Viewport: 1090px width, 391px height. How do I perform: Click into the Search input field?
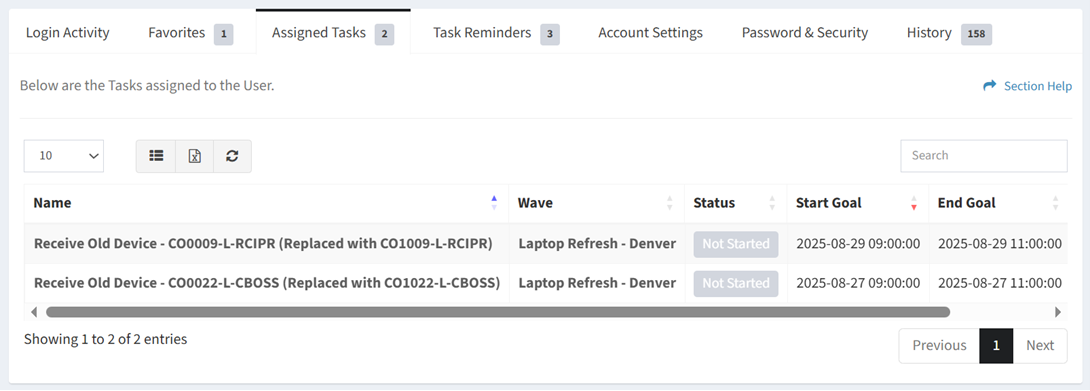(x=984, y=156)
